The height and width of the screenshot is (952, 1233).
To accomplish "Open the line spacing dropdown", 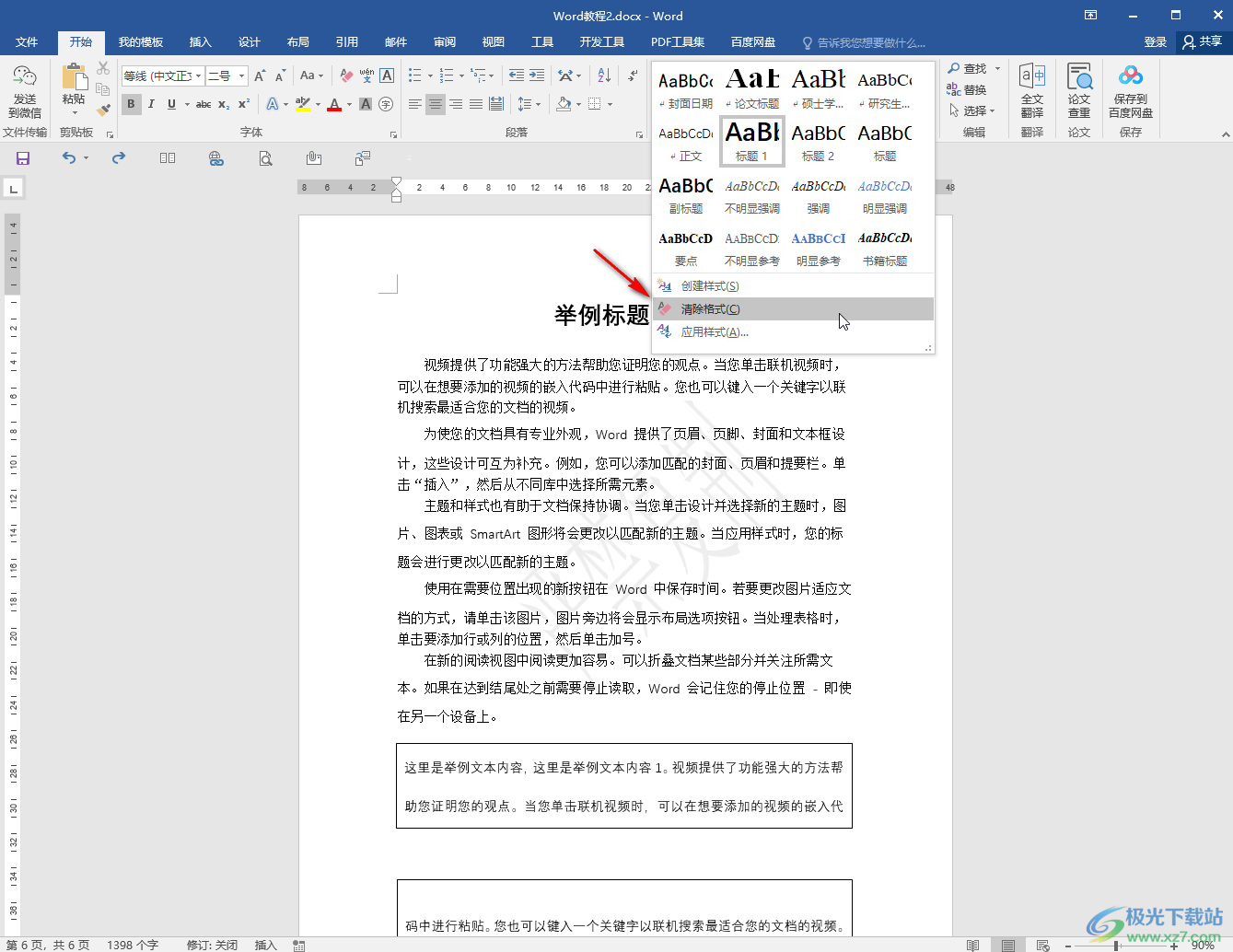I will tap(529, 104).
